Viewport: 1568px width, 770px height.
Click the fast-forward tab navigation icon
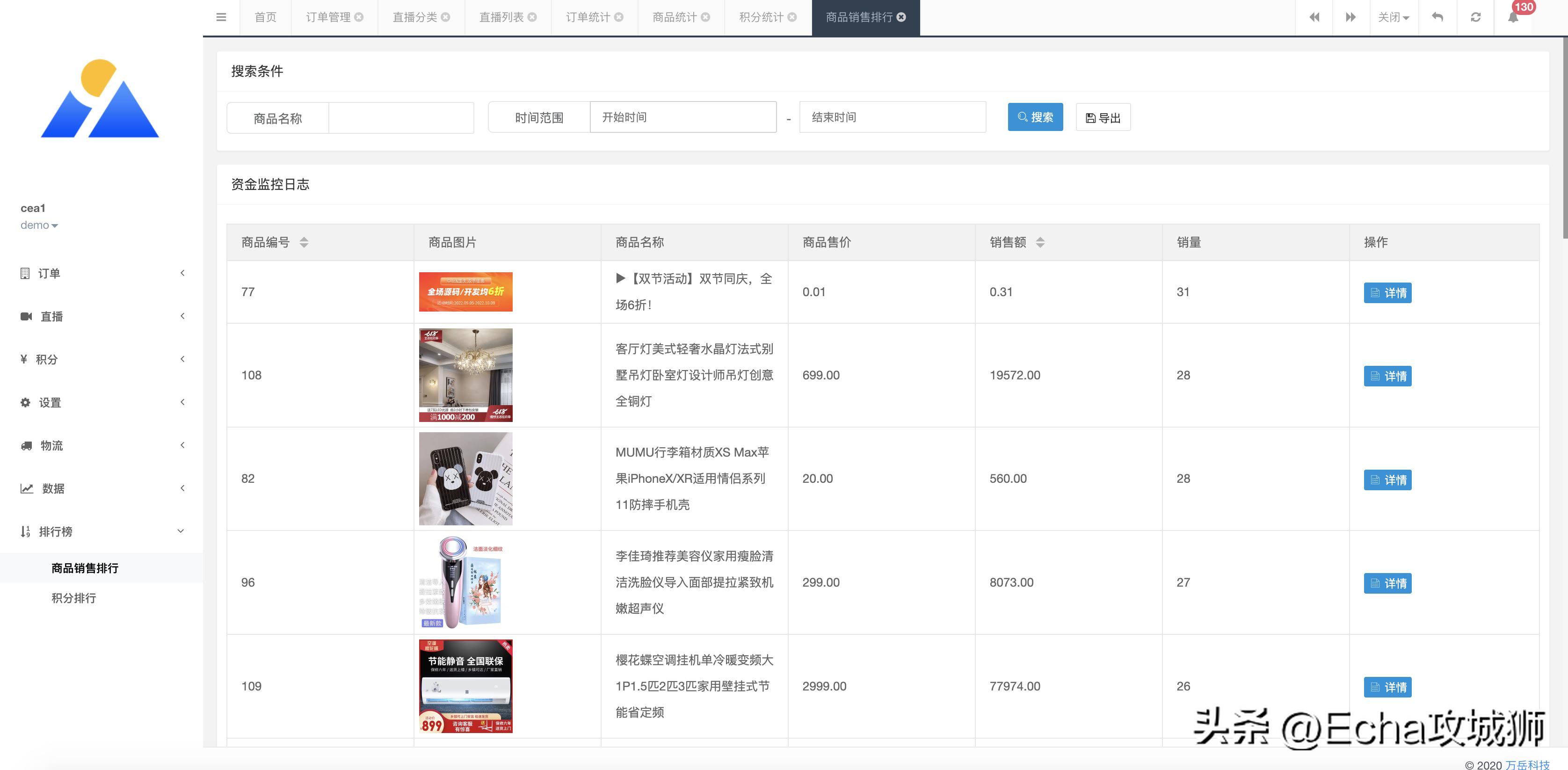pos(1350,17)
